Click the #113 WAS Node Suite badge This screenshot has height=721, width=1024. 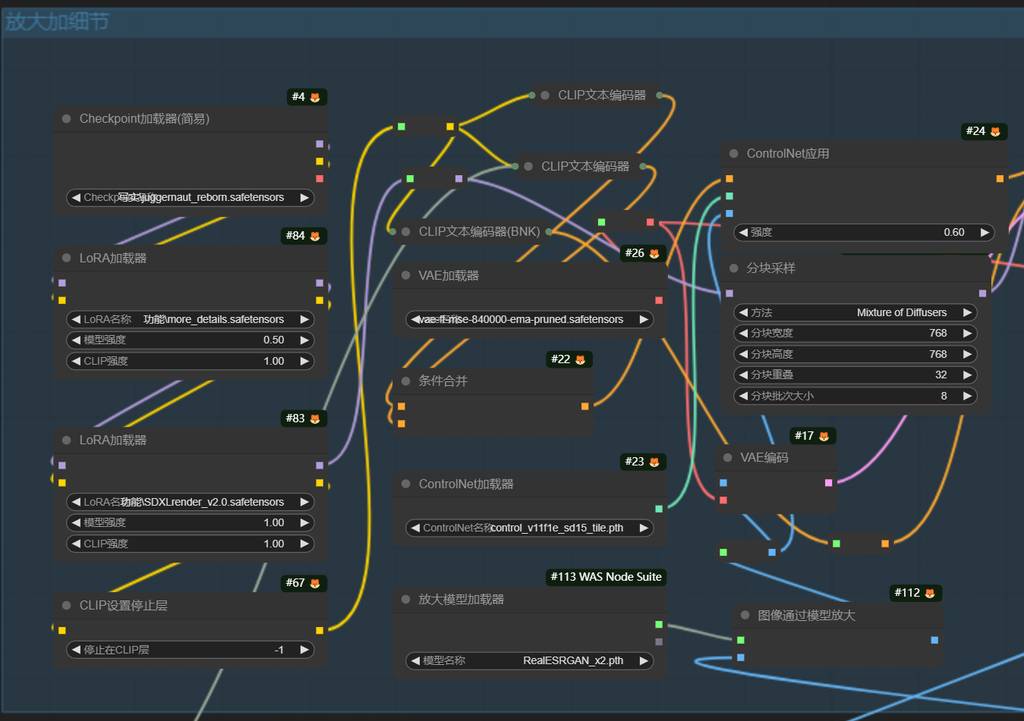click(606, 577)
